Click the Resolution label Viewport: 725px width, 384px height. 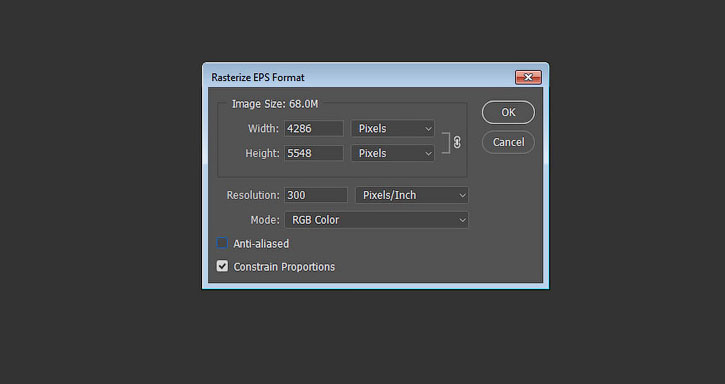[253, 195]
